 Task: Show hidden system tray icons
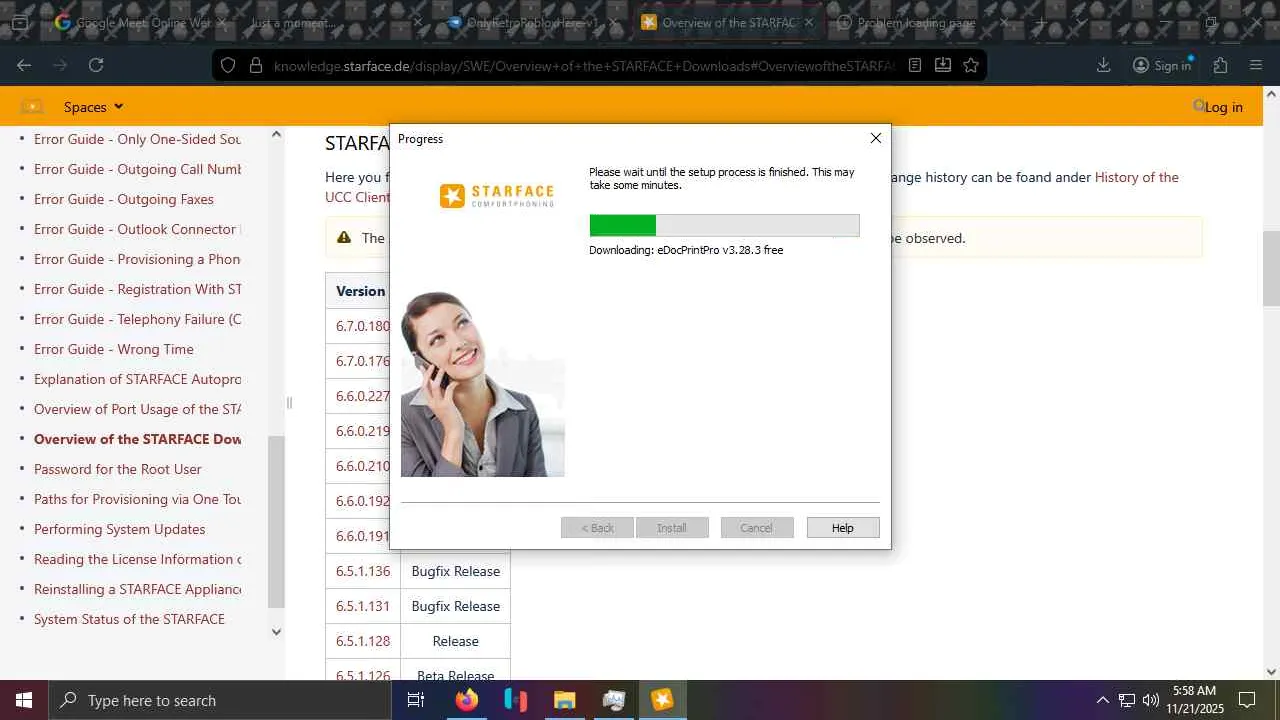pyautogui.click(x=1102, y=700)
